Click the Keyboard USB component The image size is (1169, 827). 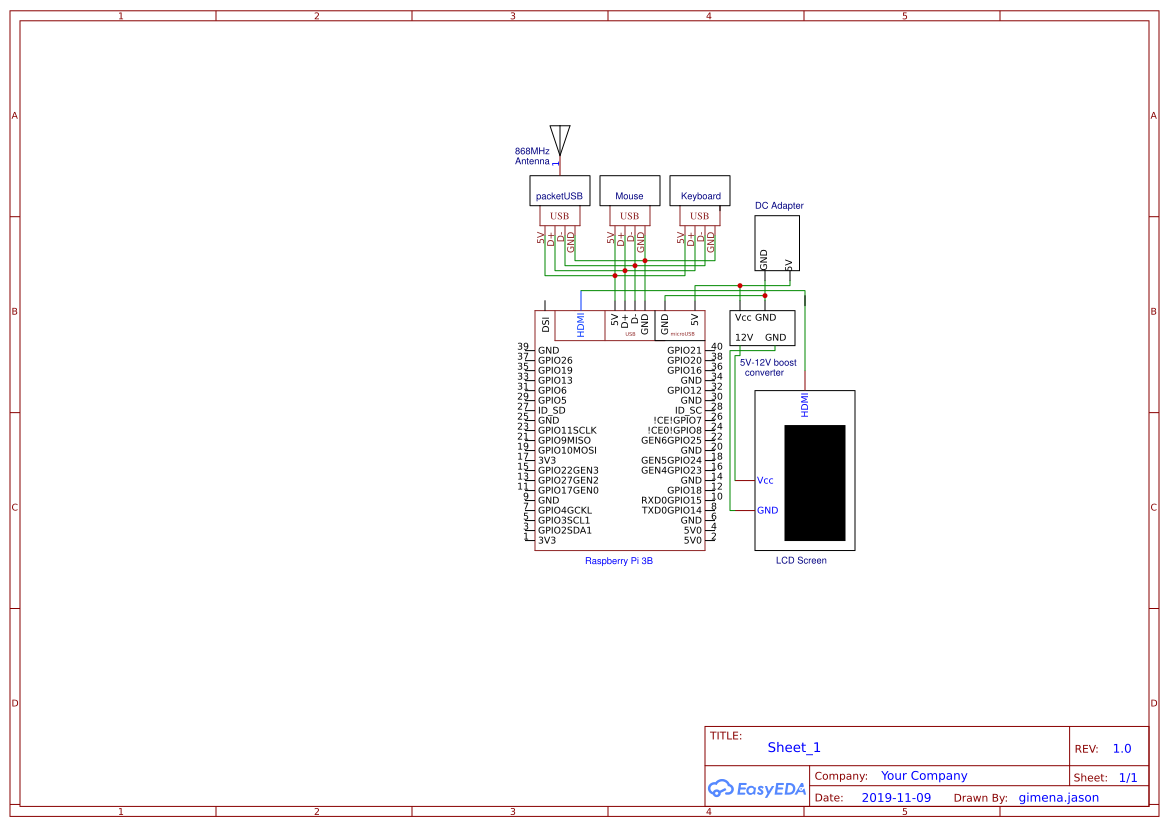coord(699,191)
